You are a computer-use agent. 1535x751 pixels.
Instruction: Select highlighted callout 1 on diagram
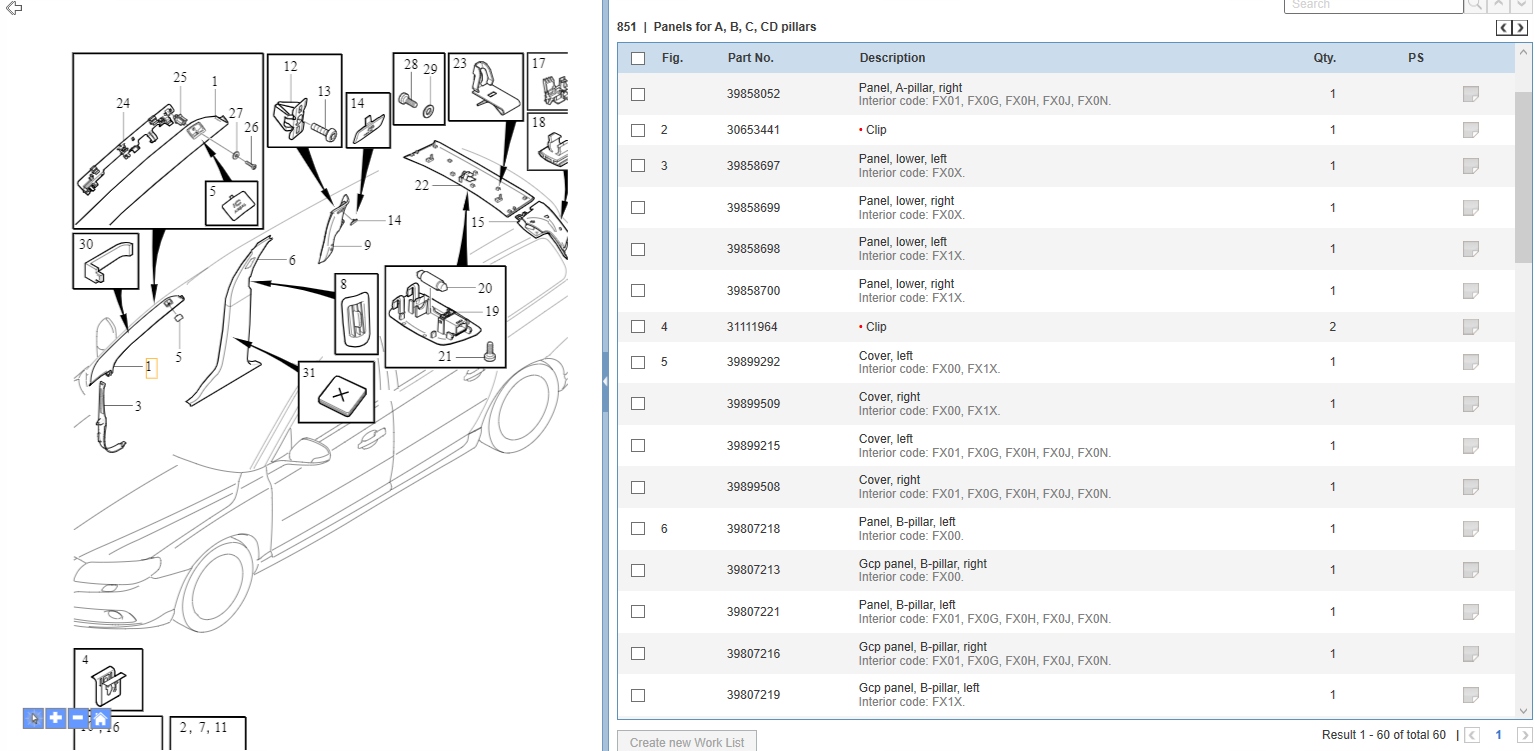pos(150,368)
